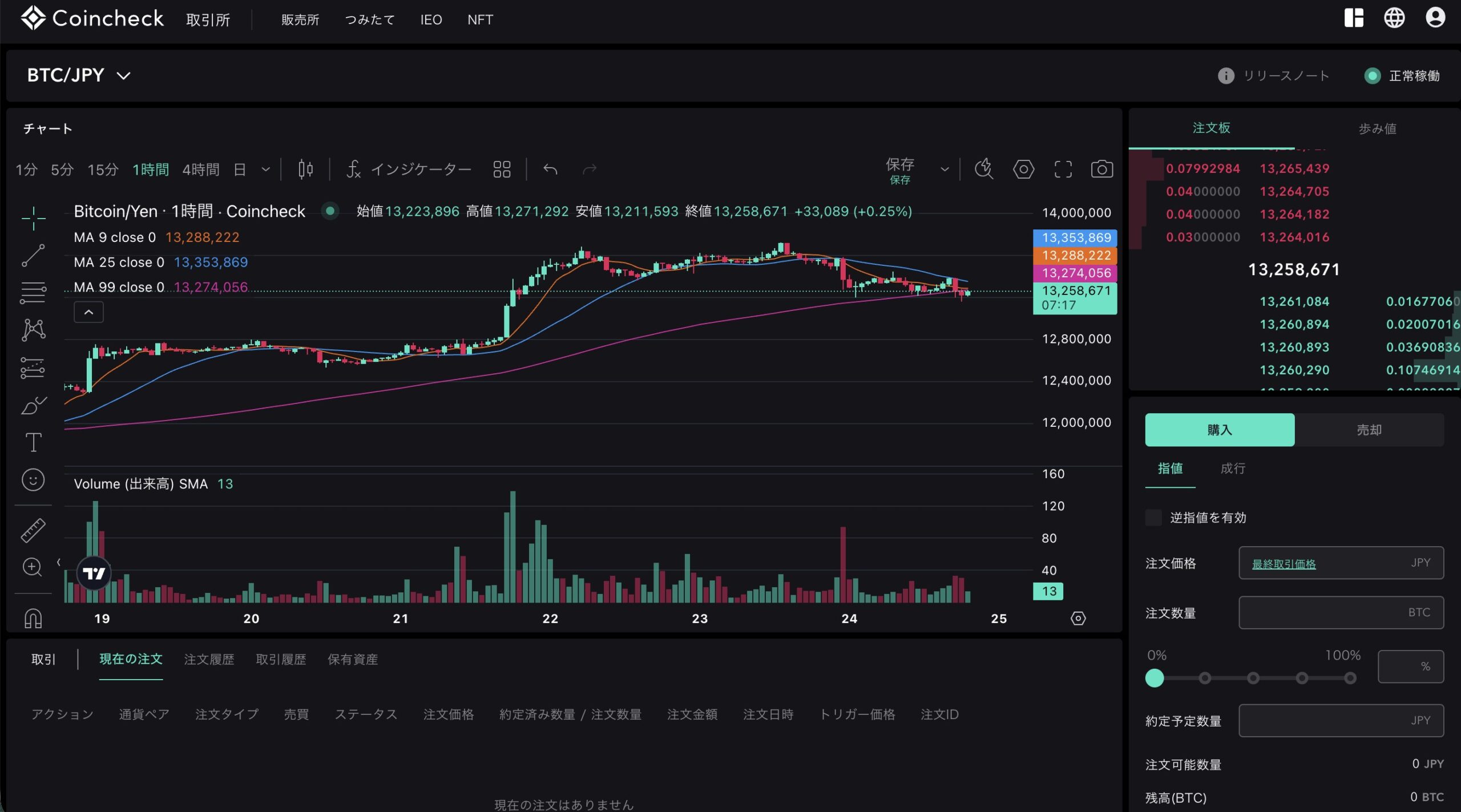Expand the 保存 layout dropdown arrow
This screenshot has height=812, width=1461.
click(945, 169)
